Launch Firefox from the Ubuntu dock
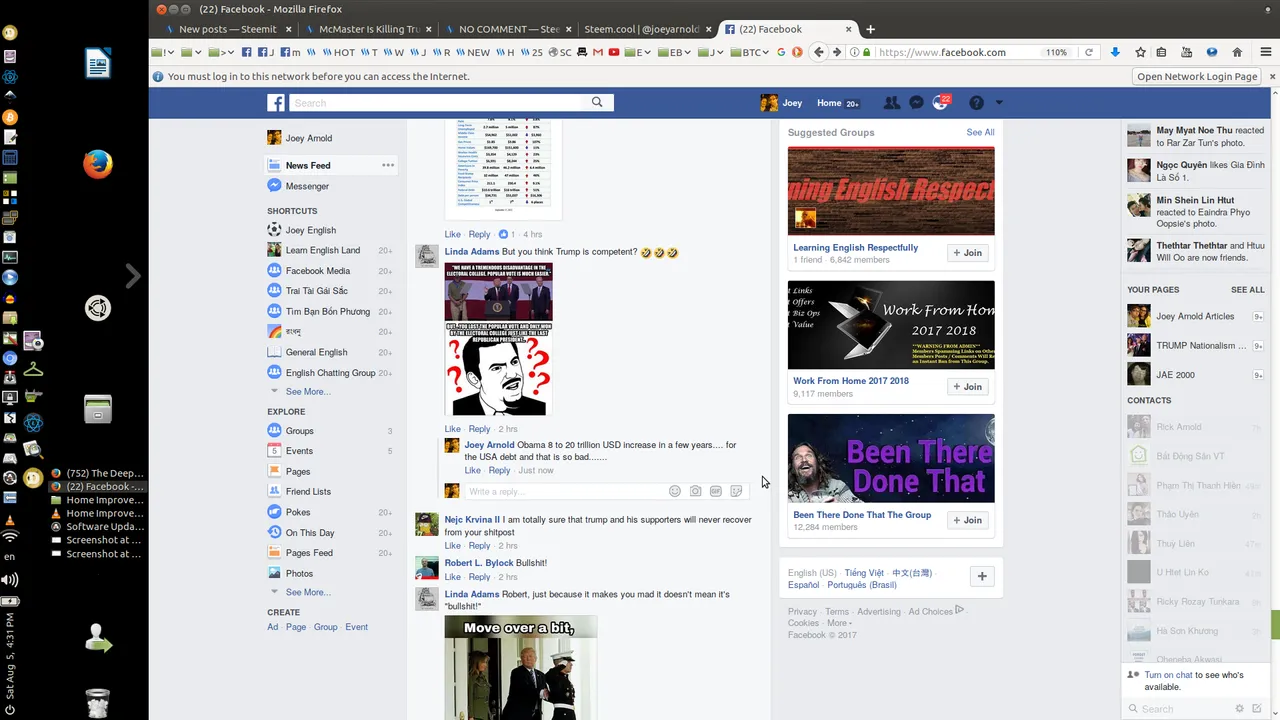The width and height of the screenshot is (1280, 720). (x=97, y=164)
